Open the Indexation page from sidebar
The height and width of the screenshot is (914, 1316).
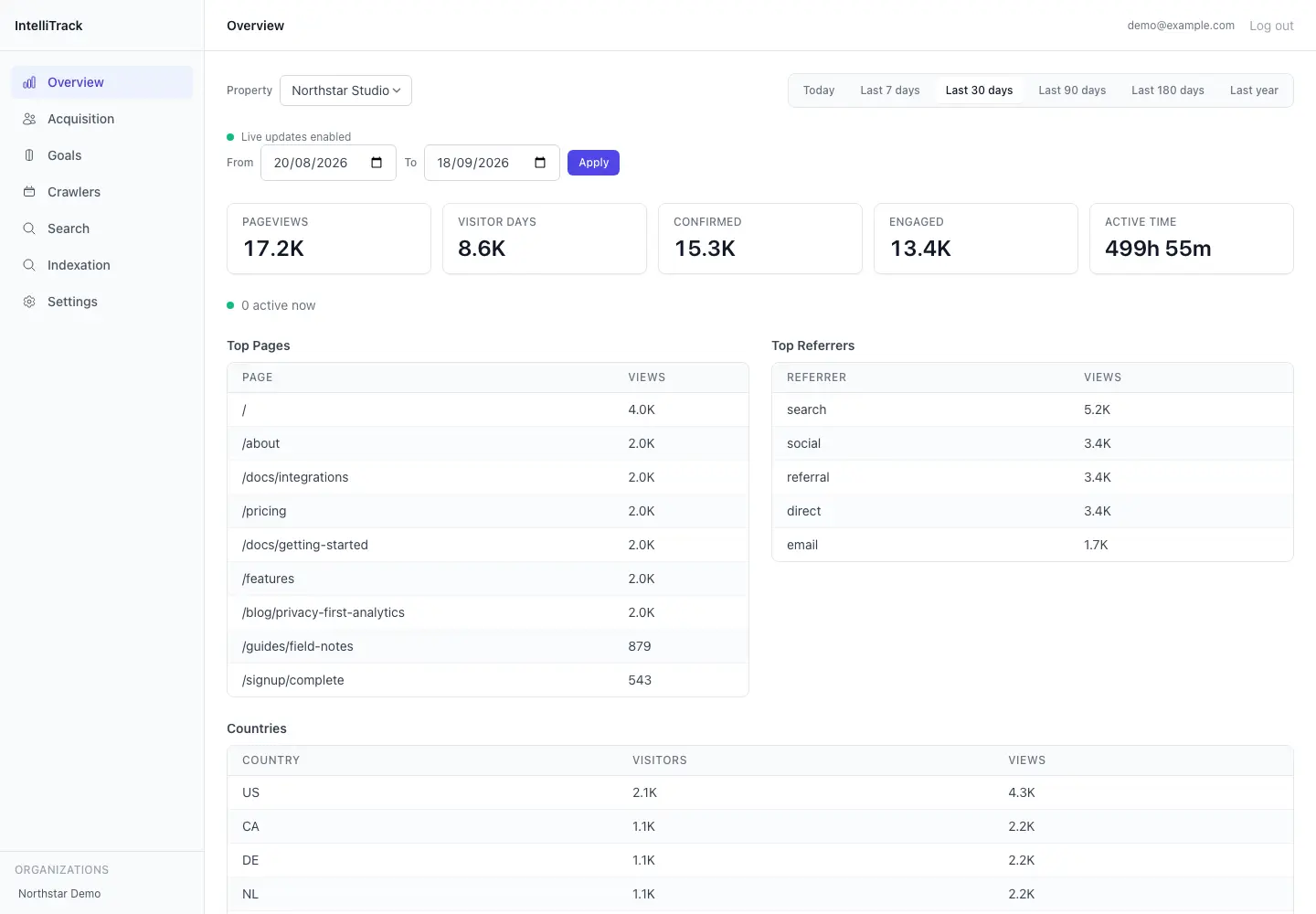(x=102, y=265)
